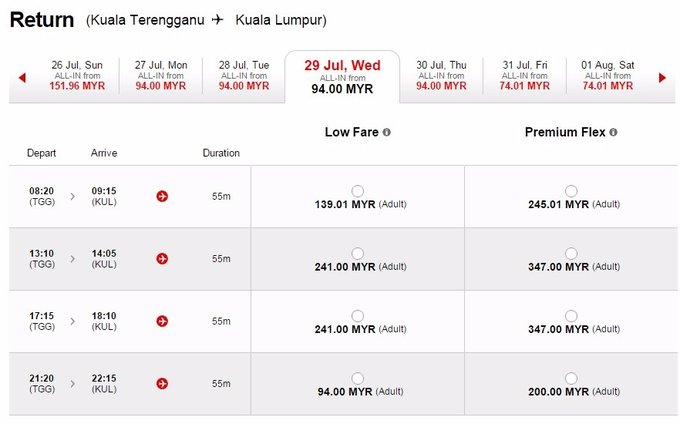This screenshot has width=680, height=424.
Task: Switch to the 26 Jul, Sun date tab
Action: pyautogui.click(x=77, y=76)
